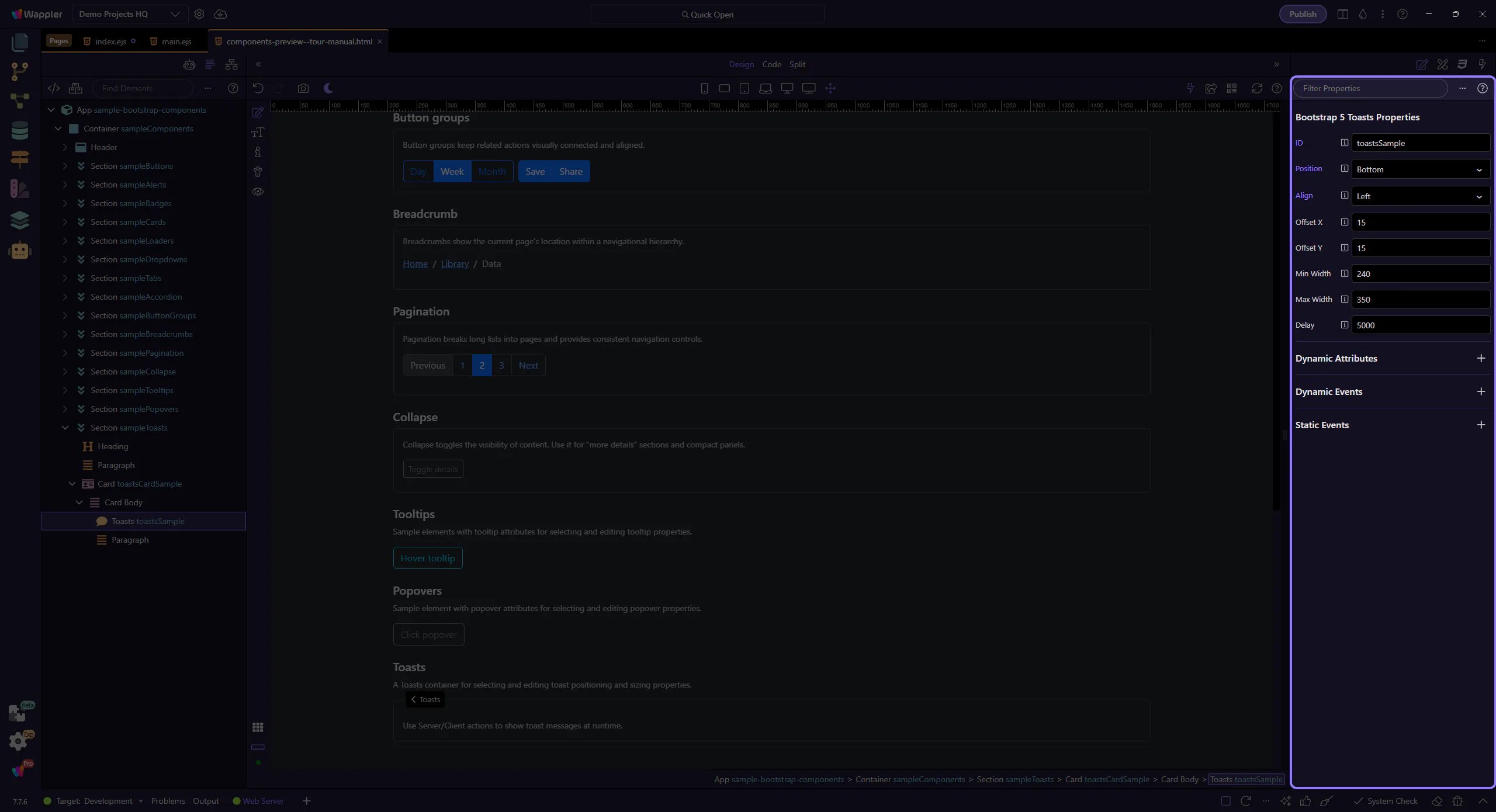The image size is (1496, 812).
Task: Click the Git branch sidebar icon
Action: [x=20, y=71]
